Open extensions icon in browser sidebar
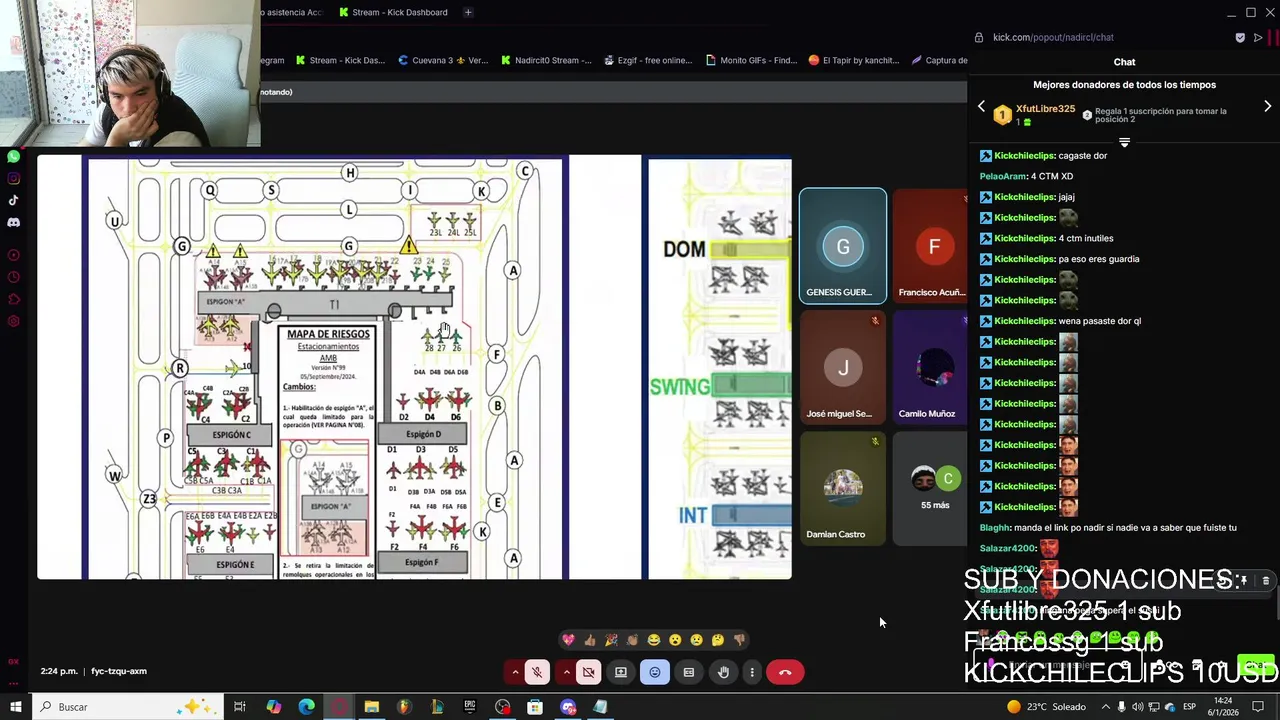 pos(14,299)
